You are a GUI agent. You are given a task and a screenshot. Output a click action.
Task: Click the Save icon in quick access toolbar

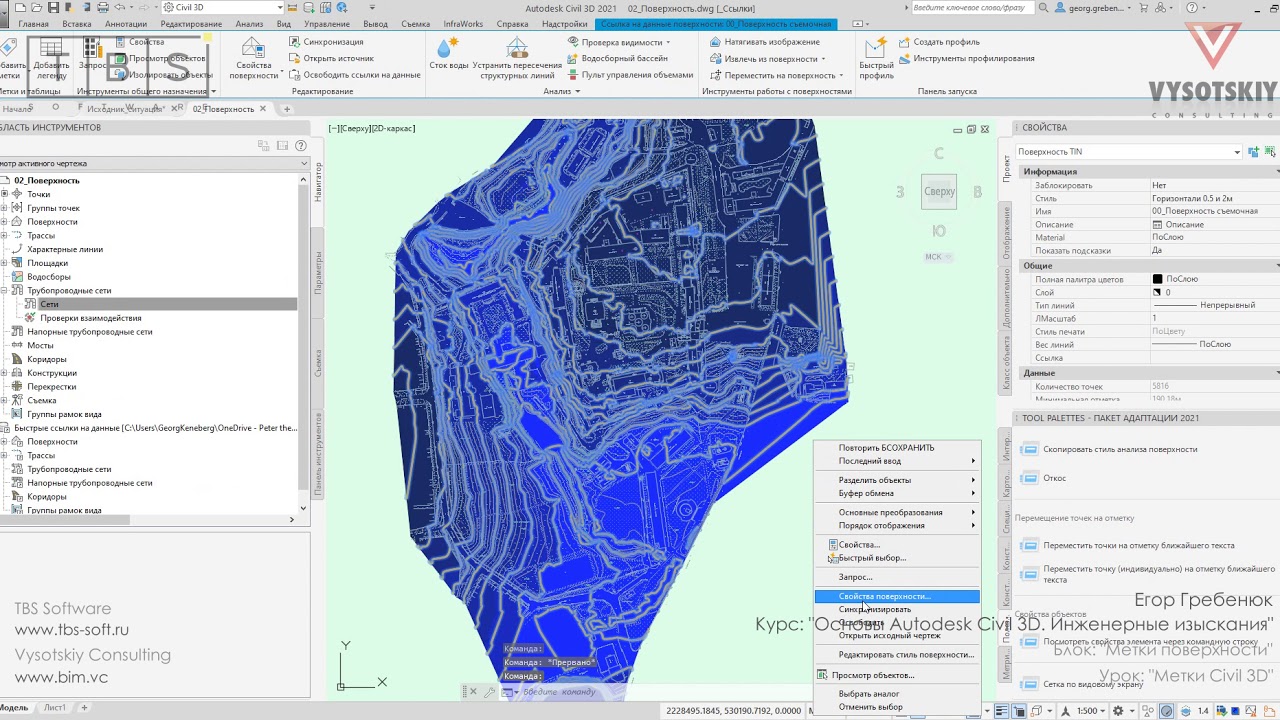click(53, 8)
